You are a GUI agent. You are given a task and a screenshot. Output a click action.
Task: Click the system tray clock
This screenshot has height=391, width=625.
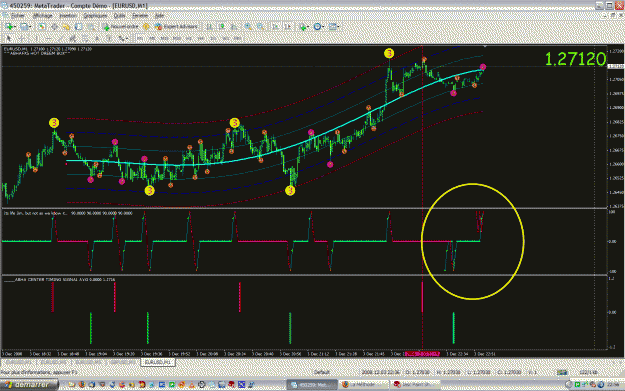point(612,385)
